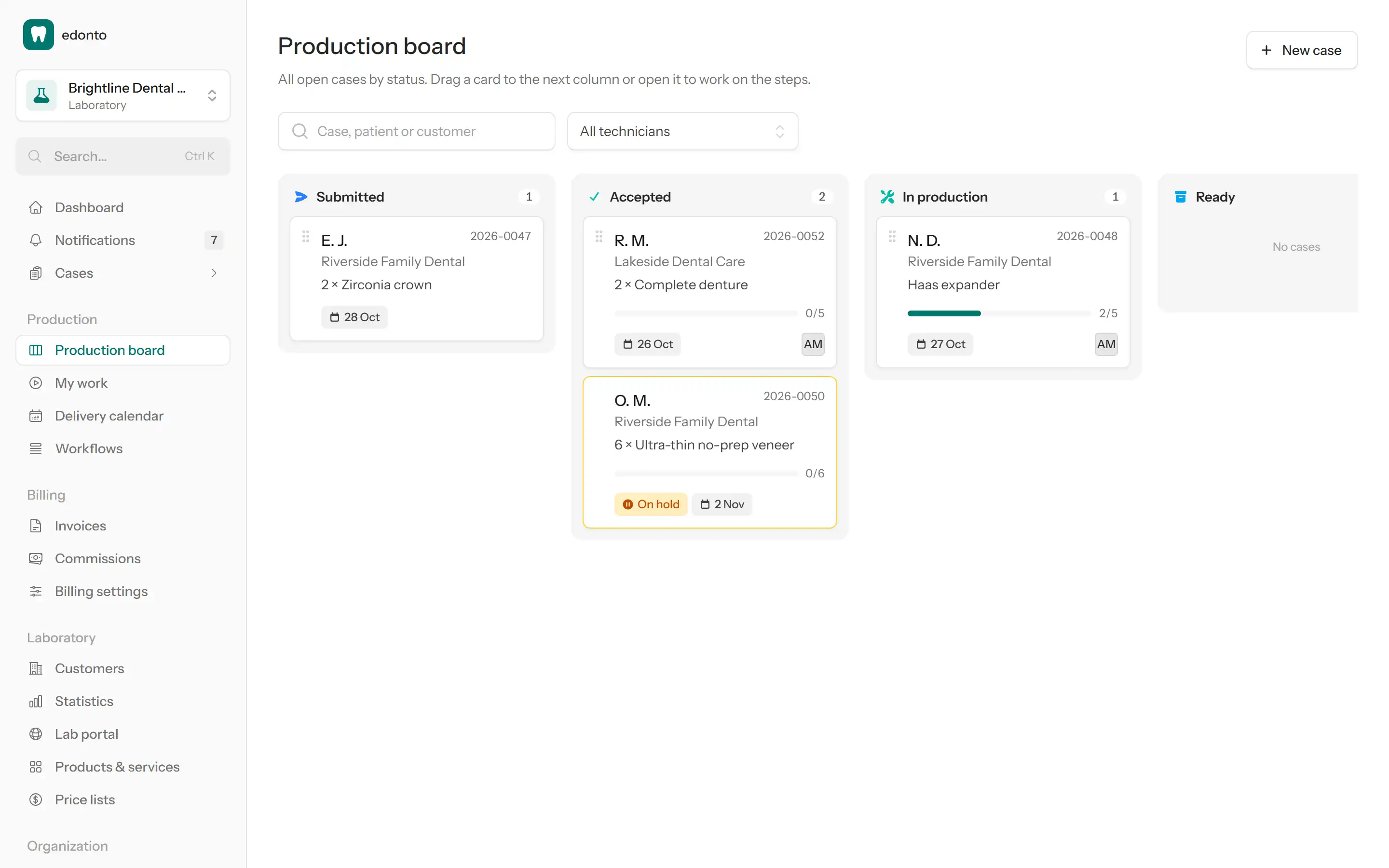Create a New case

(x=1301, y=51)
